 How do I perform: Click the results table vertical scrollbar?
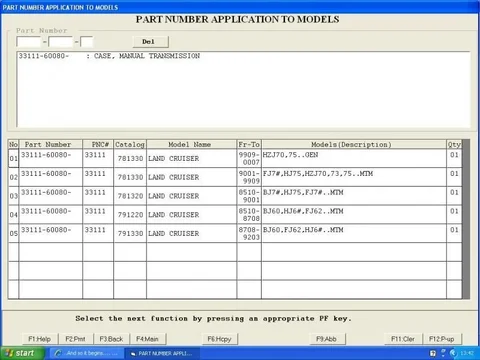point(466,219)
